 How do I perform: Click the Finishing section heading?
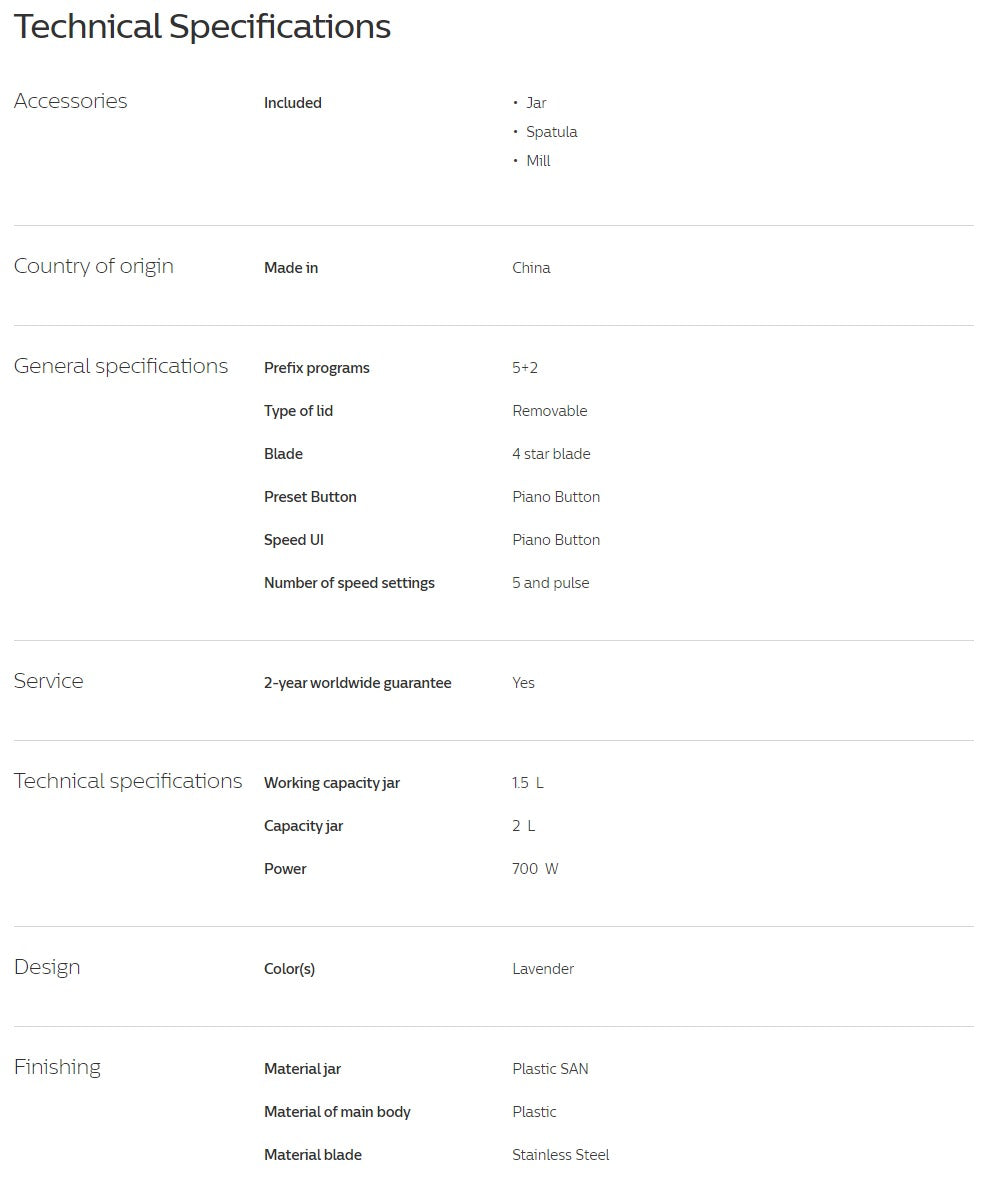57,1067
